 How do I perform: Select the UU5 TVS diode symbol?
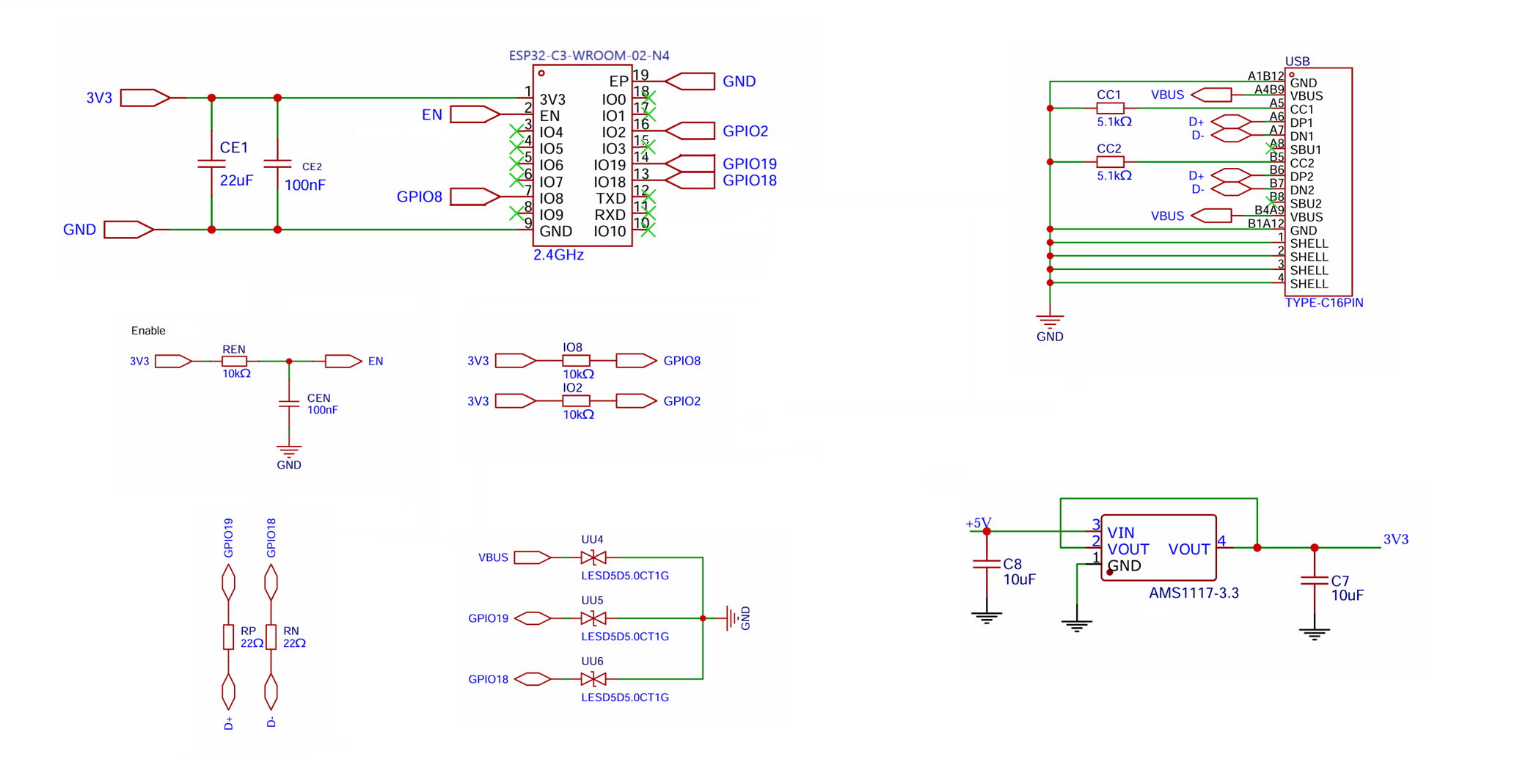(593, 618)
